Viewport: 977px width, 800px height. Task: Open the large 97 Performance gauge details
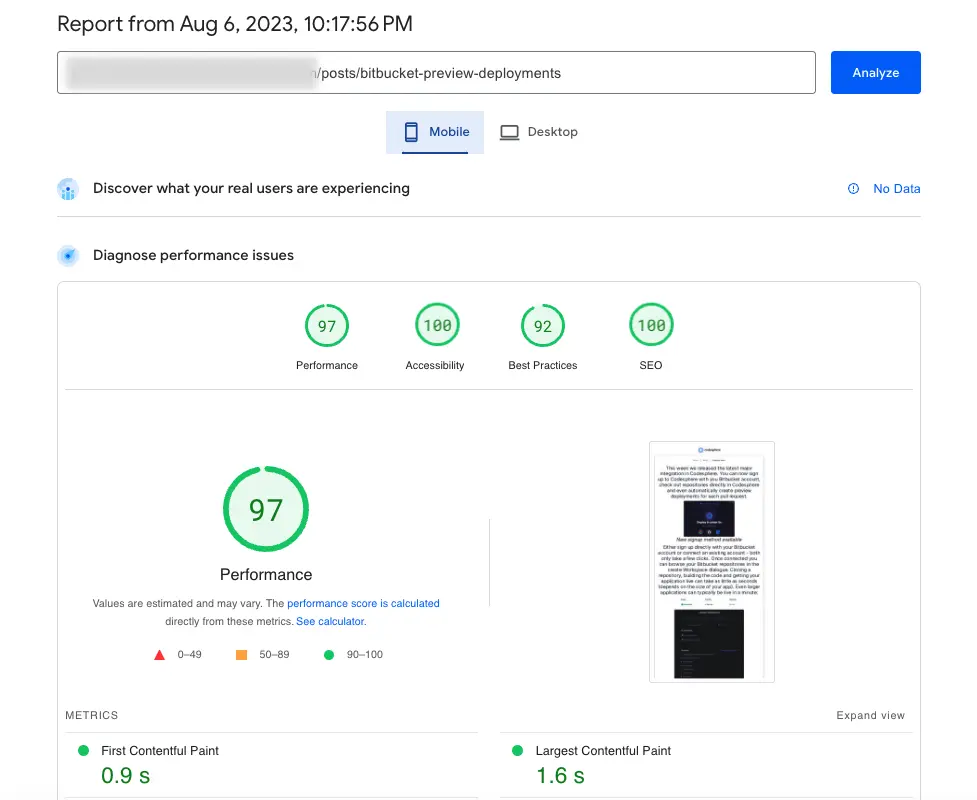click(266, 509)
